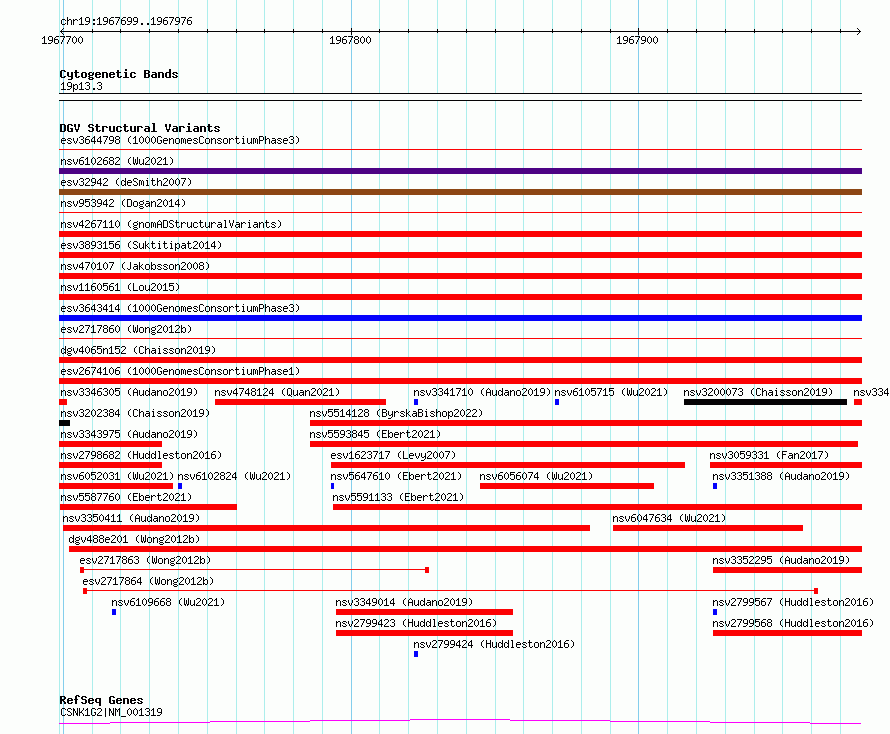Viewport: 890px width, 734px height.
Task: Select the red bar under nsv2799568 (Huddleston2016)
Action: 788,633
